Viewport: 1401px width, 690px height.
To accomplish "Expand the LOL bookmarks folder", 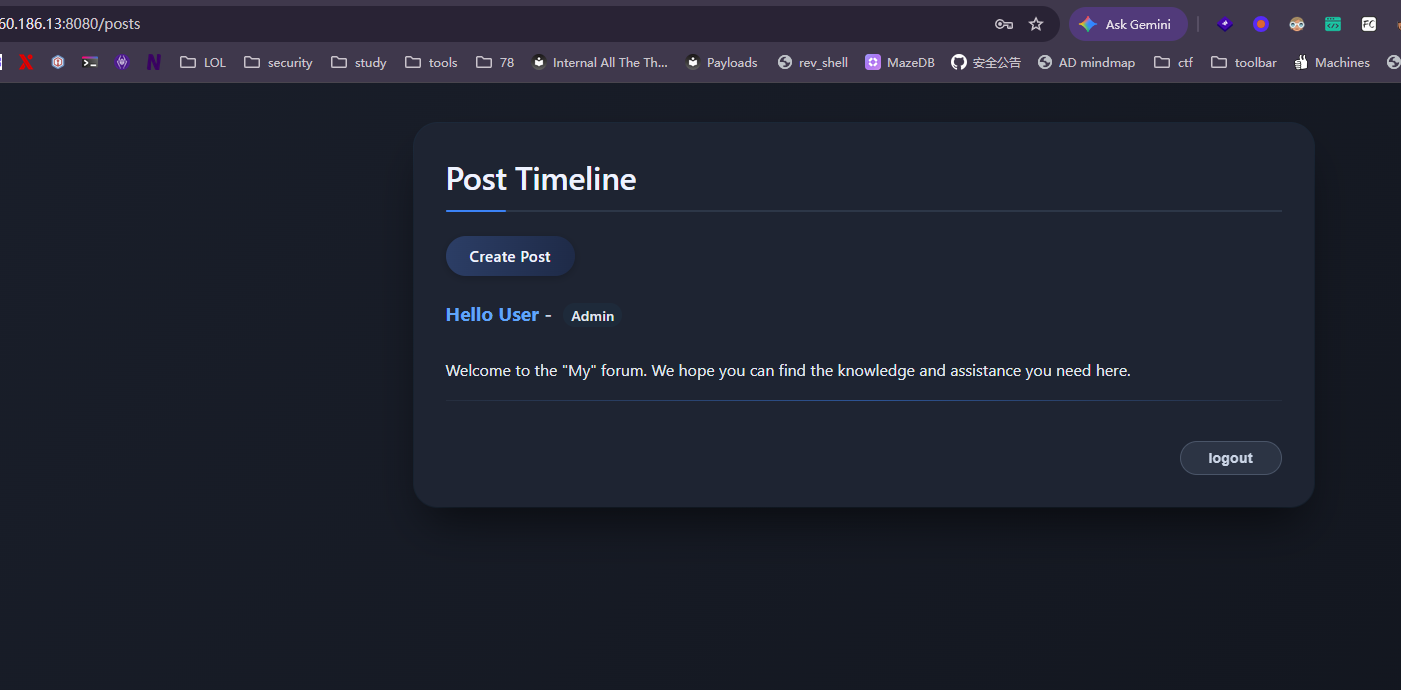I will (203, 62).
